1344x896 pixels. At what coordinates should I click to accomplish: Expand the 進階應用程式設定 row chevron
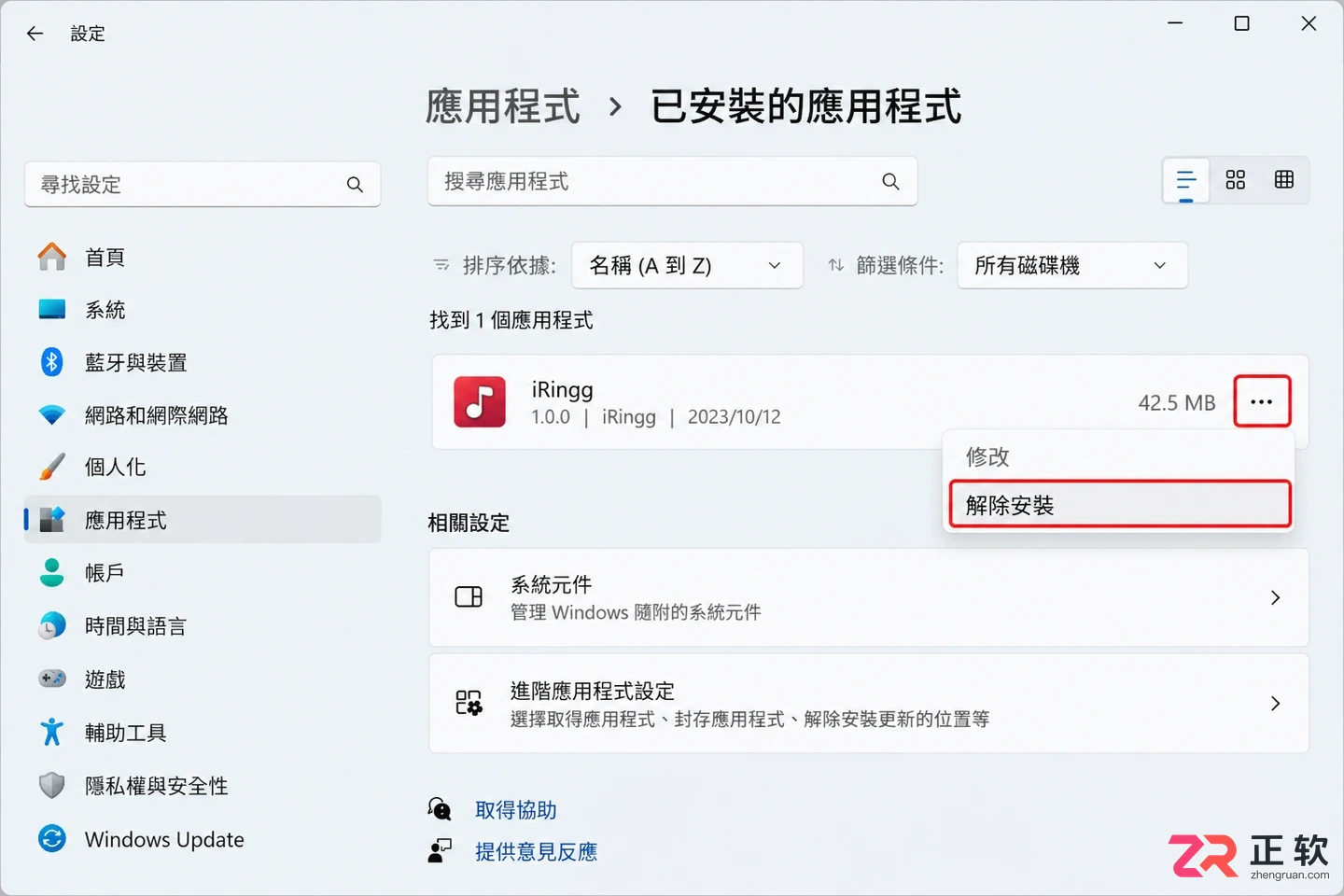coord(1275,703)
